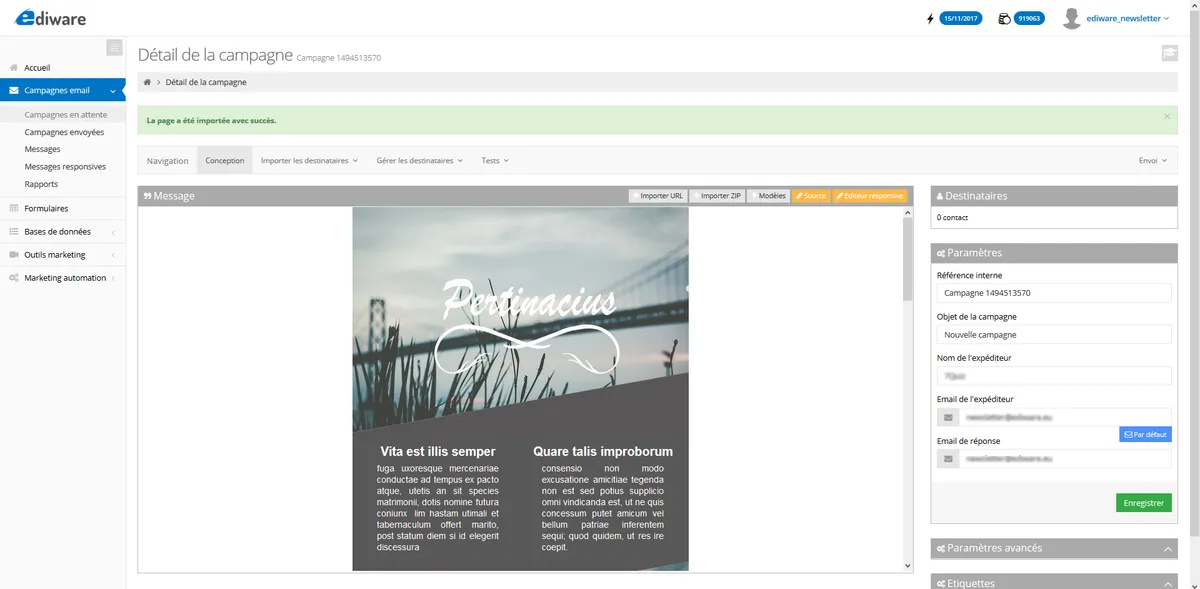1200x589 pixels.
Task: Click the Objet de la campagne field
Action: [x=1054, y=335]
